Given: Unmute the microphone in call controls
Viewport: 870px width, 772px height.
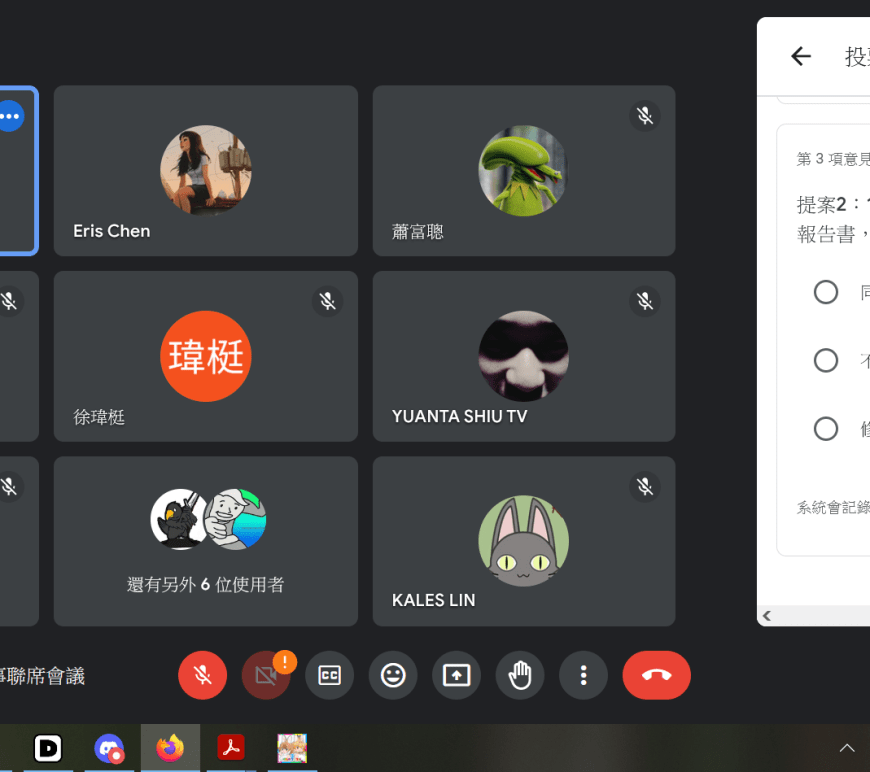Looking at the screenshot, I should pyautogui.click(x=202, y=676).
